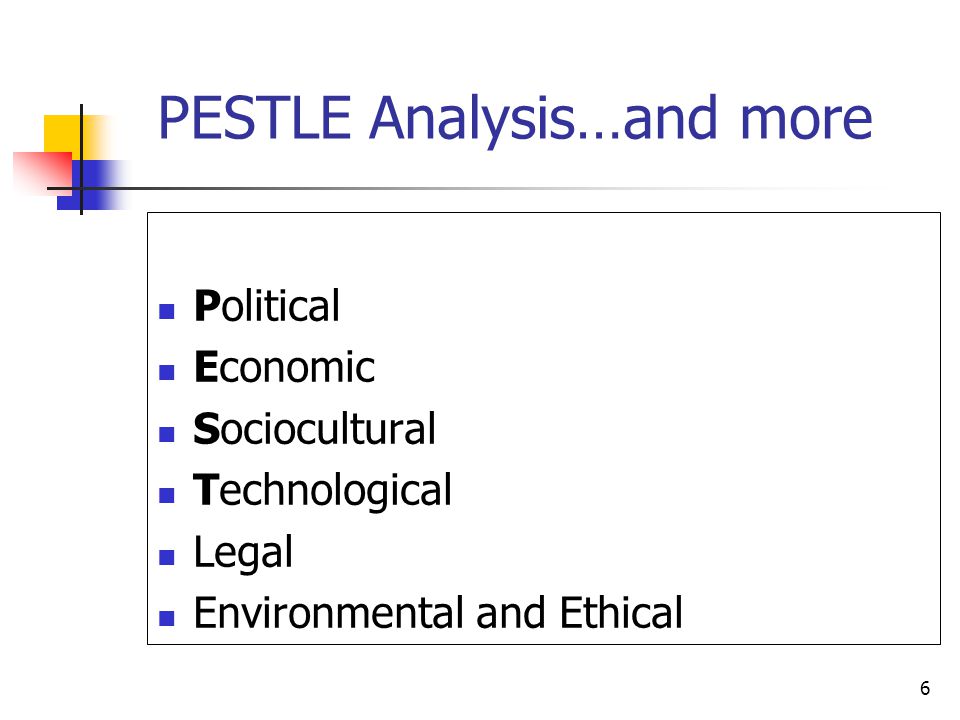Viewport: 960px width, 720px height.
Task: Click the blue bullet beside Technological
Action: pos(167,495)
